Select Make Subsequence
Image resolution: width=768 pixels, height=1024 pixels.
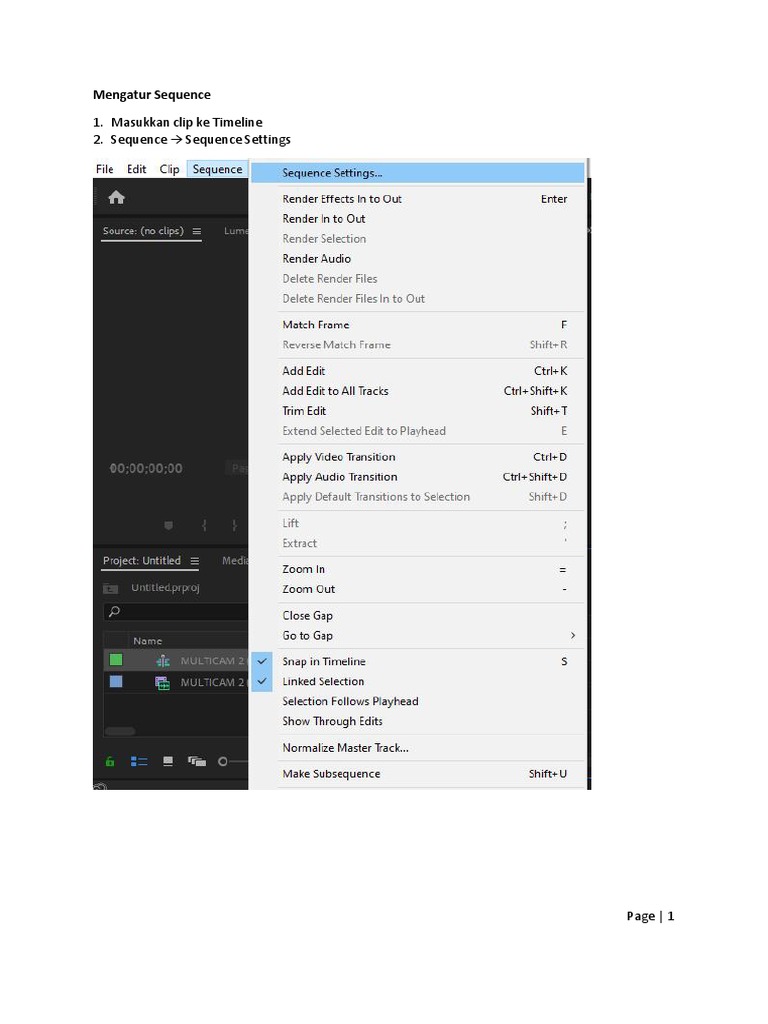tap(418, 774)
